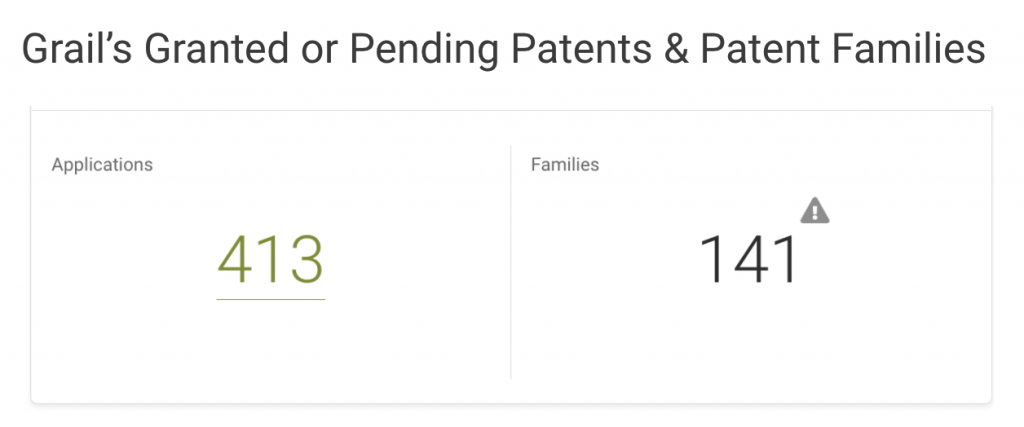Click the Applications label
The width and height of the screenshot is (1024, 427).
(x=102, y=165)
